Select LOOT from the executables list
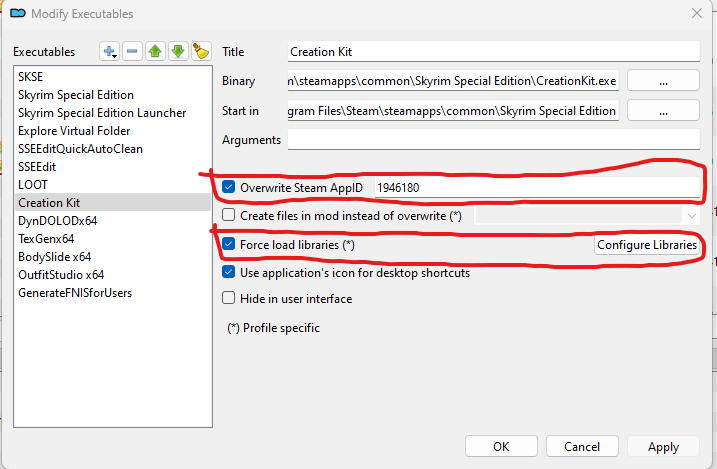Screen dimensions: 717x469 tap(33, 185)
